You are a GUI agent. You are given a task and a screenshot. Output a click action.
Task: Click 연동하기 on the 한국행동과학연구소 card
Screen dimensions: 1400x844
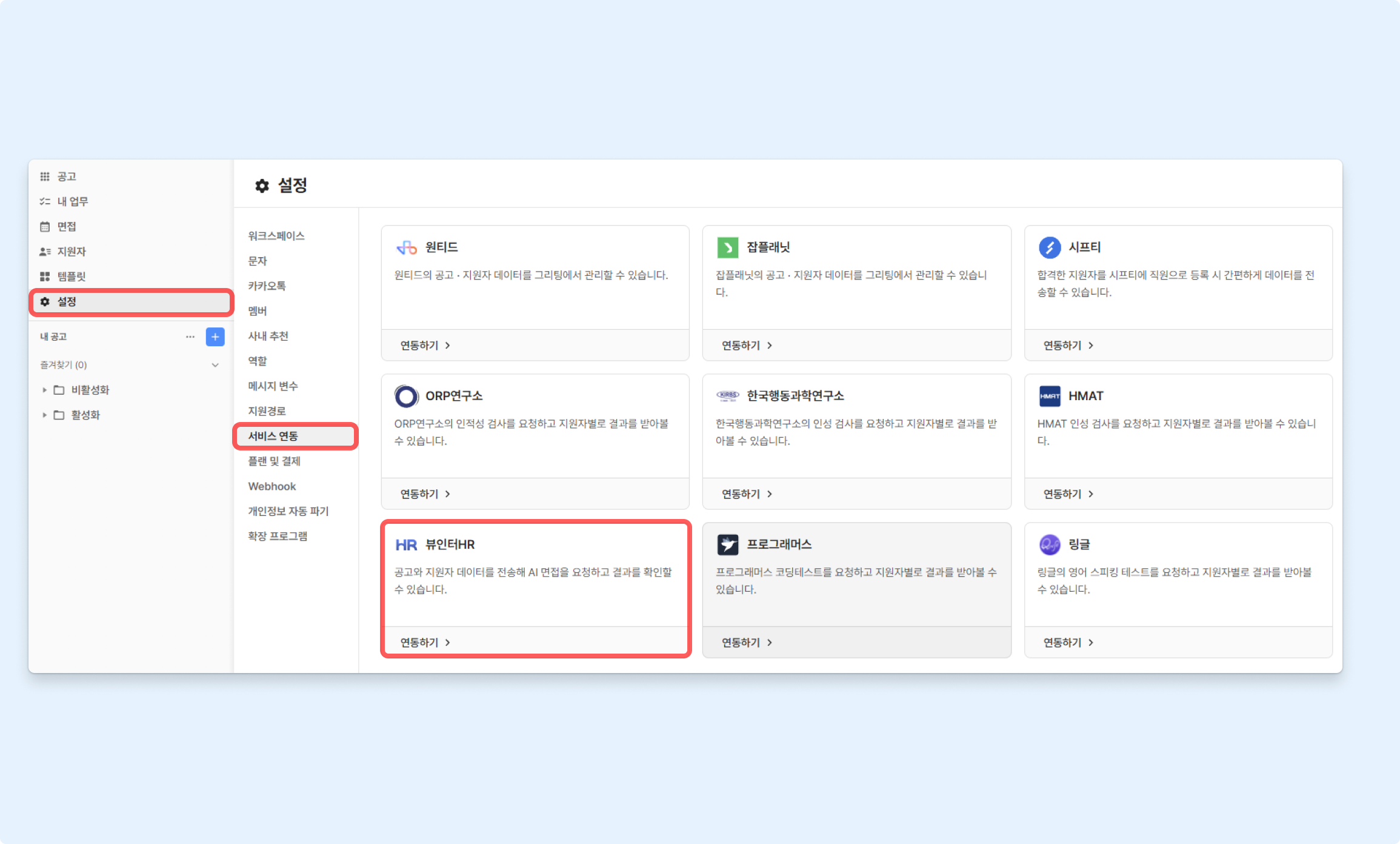(x=746, y=494)
